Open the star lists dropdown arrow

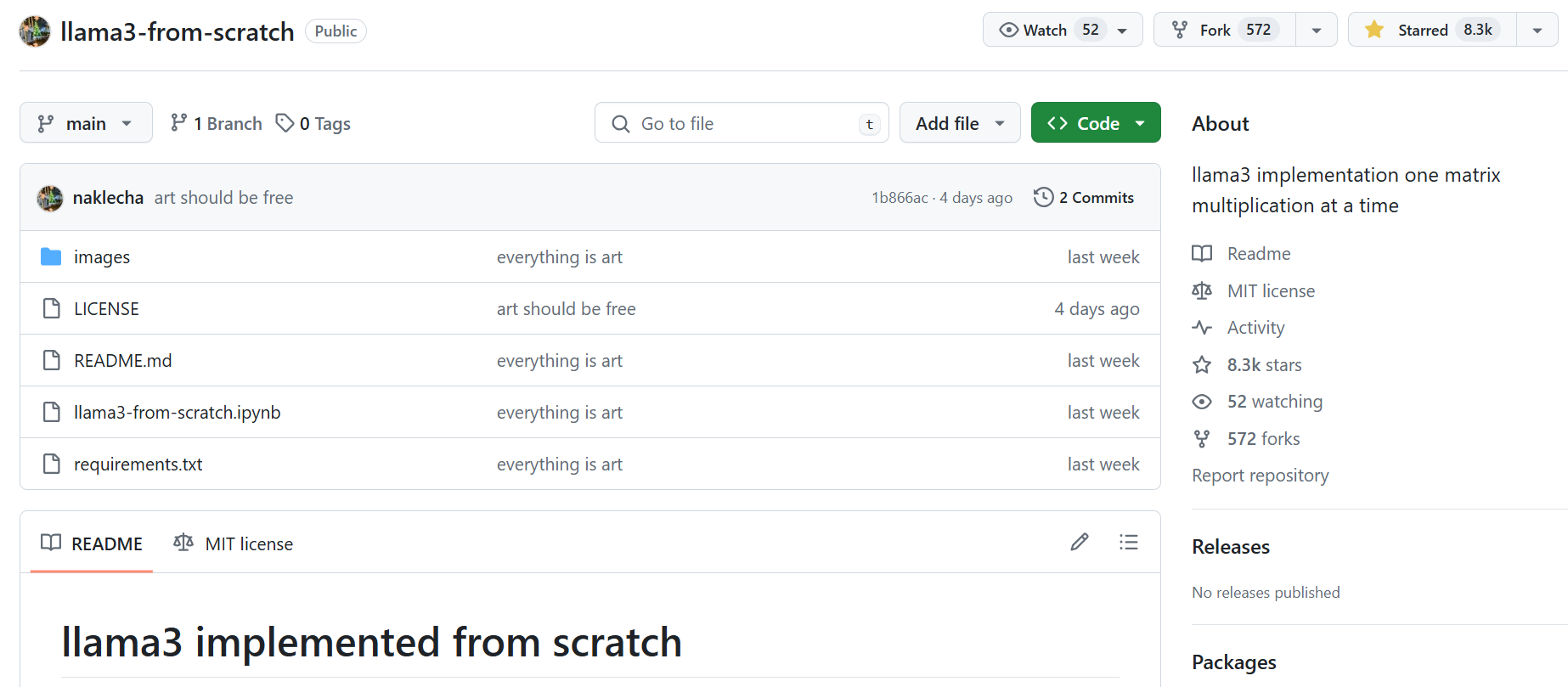[1537, 31]
